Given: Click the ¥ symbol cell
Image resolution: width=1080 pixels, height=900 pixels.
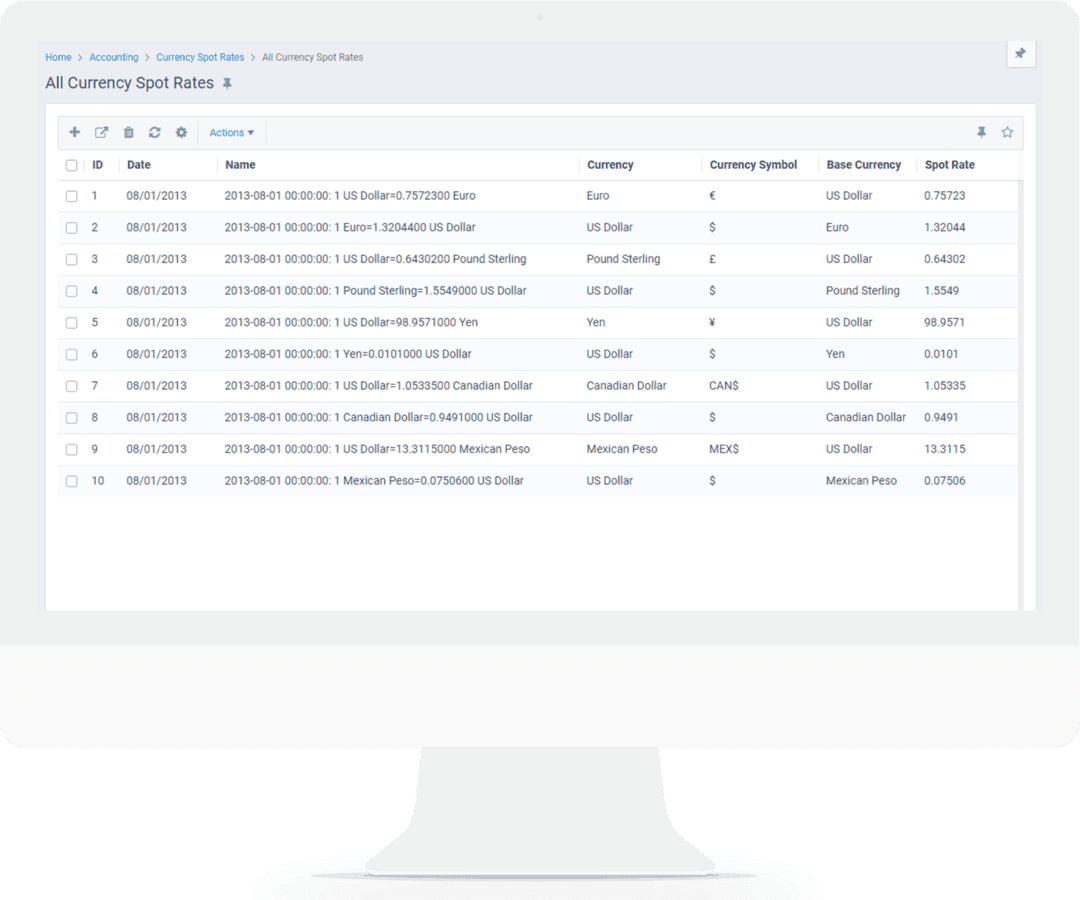Looking at the screenshot, I should click(x=712, y=322).
